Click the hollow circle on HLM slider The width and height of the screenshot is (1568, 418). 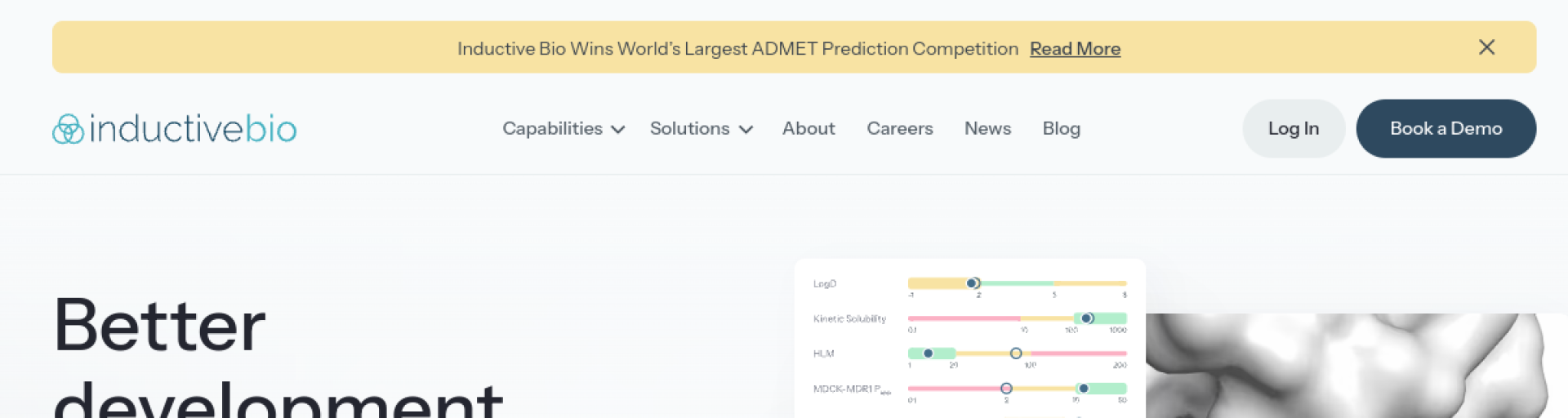[1016, 354]
